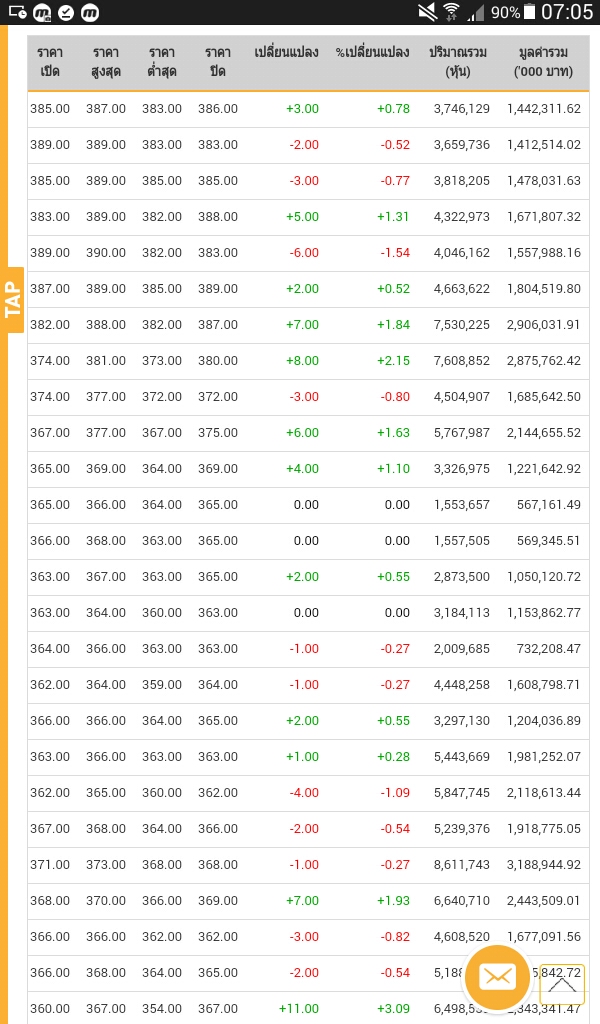Select the row showing +11.00 change
600x1024 pixels.
pyautogui.click(x=300, y=1008)
